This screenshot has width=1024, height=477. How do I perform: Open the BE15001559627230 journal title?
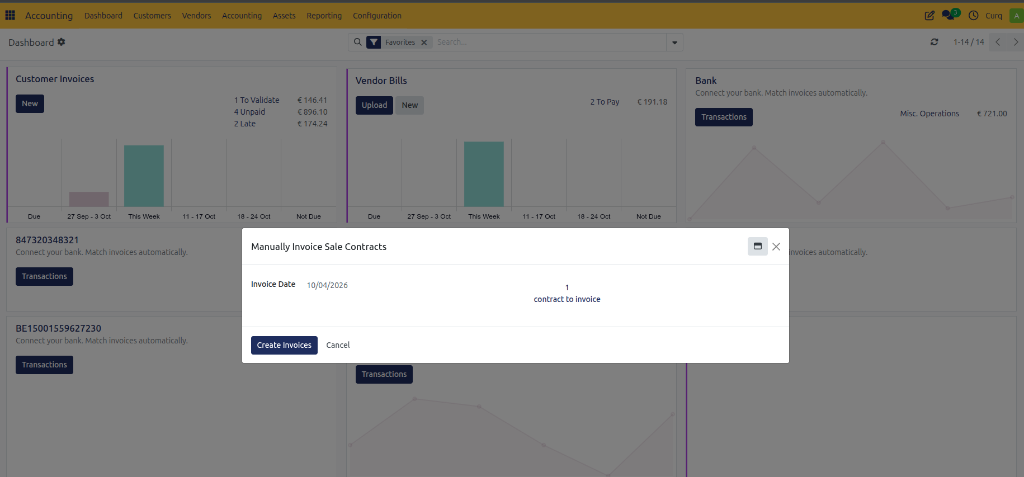coord(59,328)
